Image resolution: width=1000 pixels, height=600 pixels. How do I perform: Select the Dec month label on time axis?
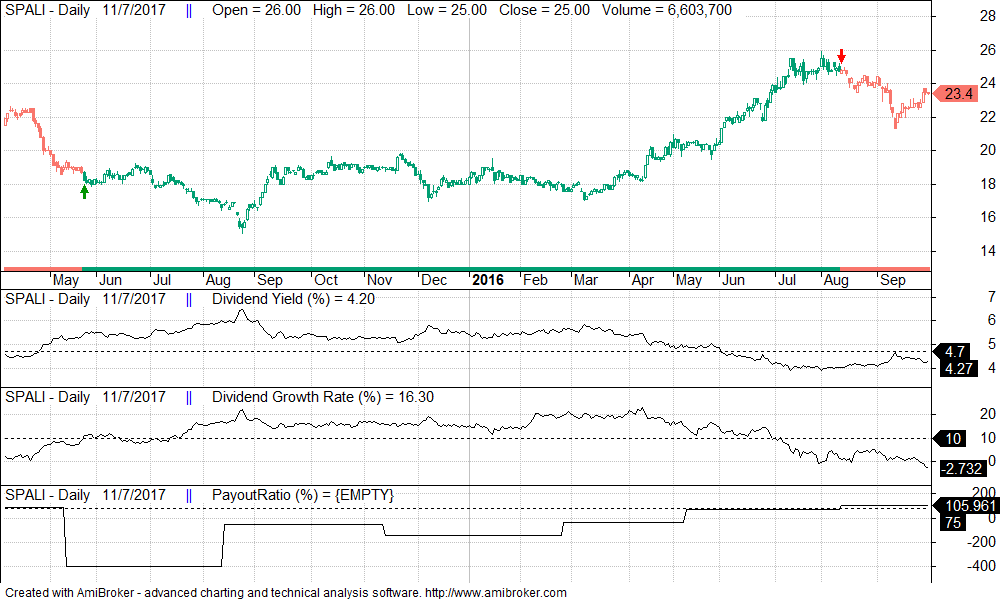(433, 280)
